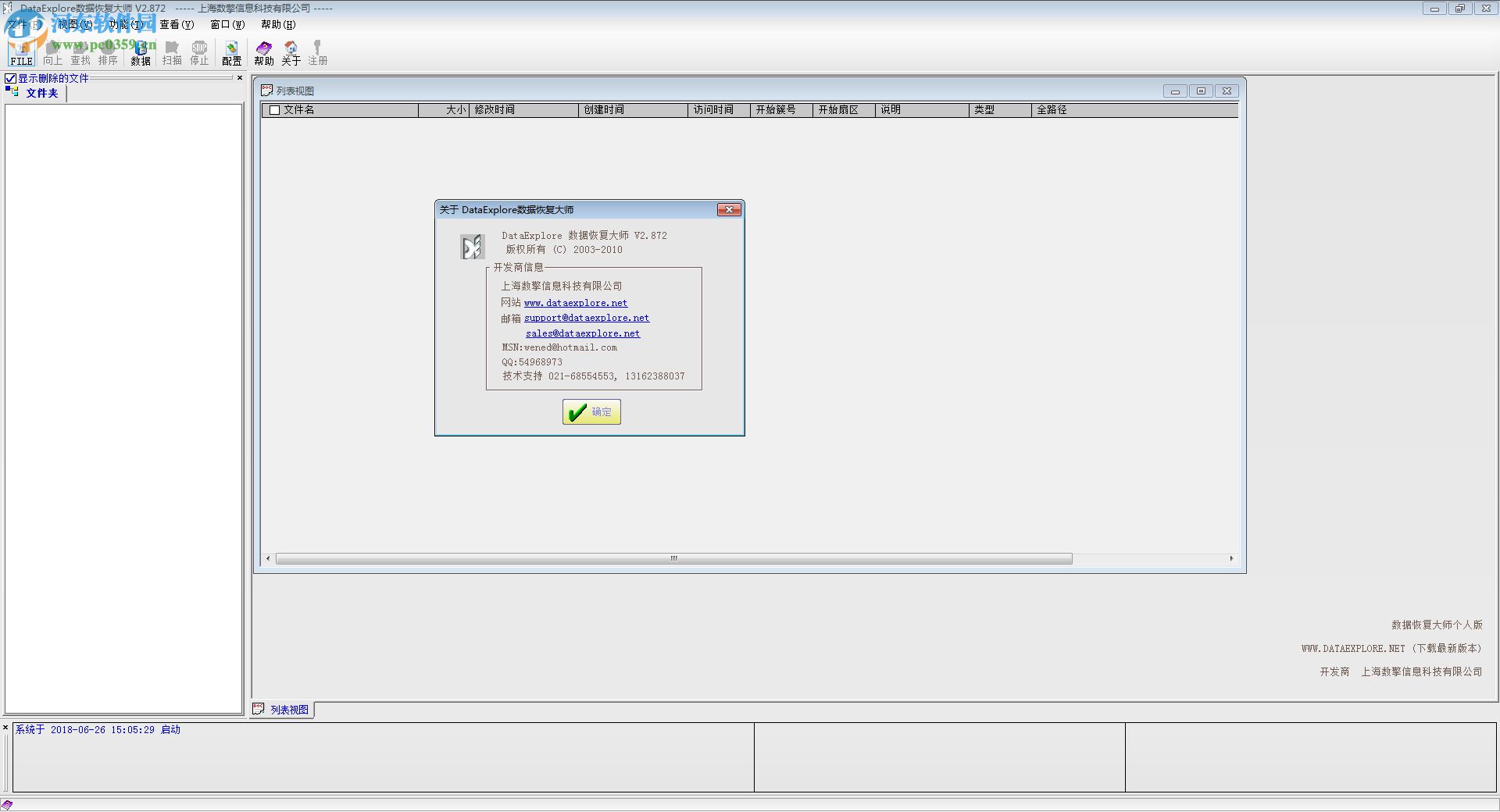Click the 数据恢复大师个人版 text
Viewport: 1500px width, 812px height.
[1437, 625]
